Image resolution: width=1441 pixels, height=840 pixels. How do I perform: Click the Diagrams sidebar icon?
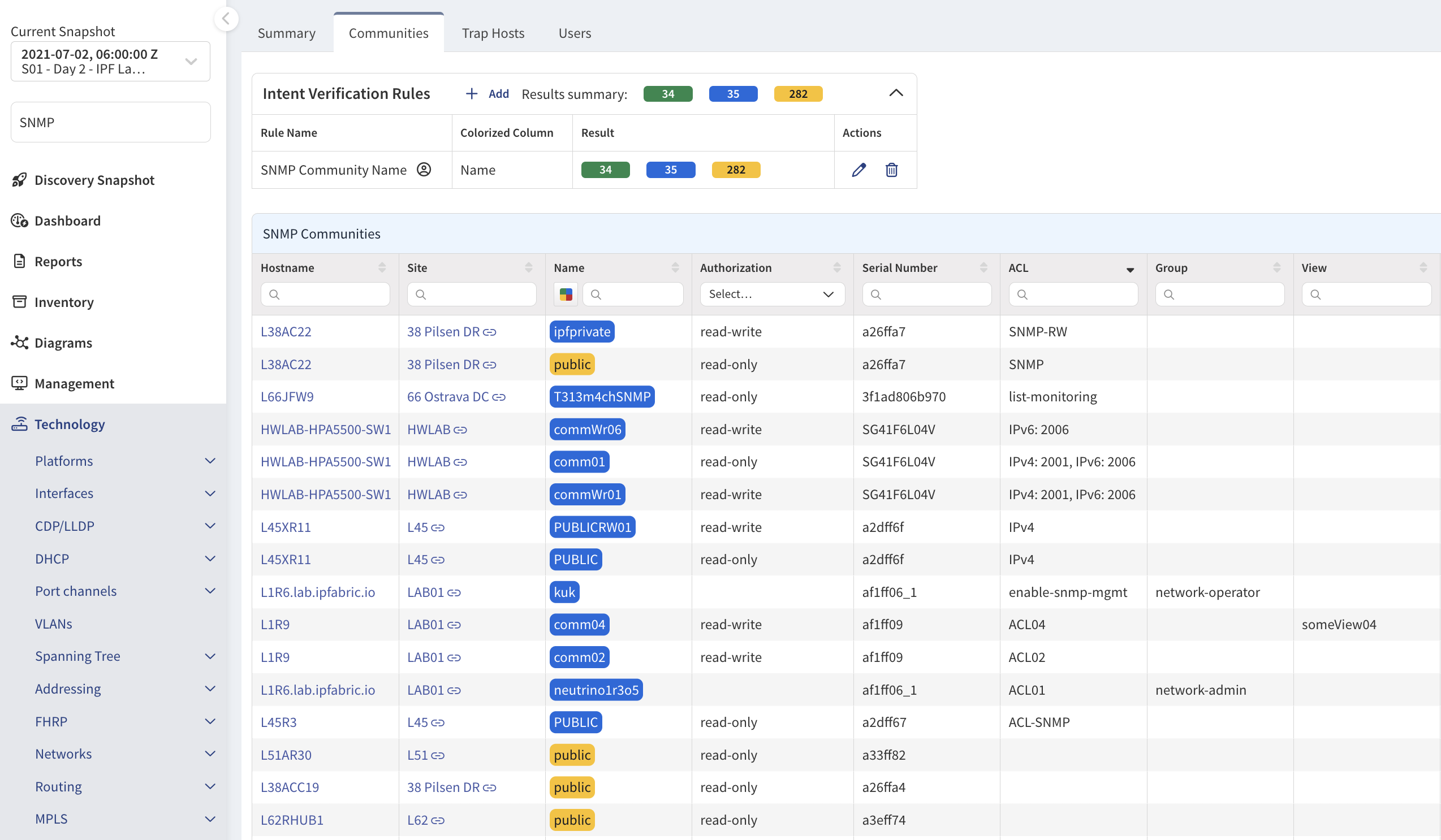click(19, 343)
